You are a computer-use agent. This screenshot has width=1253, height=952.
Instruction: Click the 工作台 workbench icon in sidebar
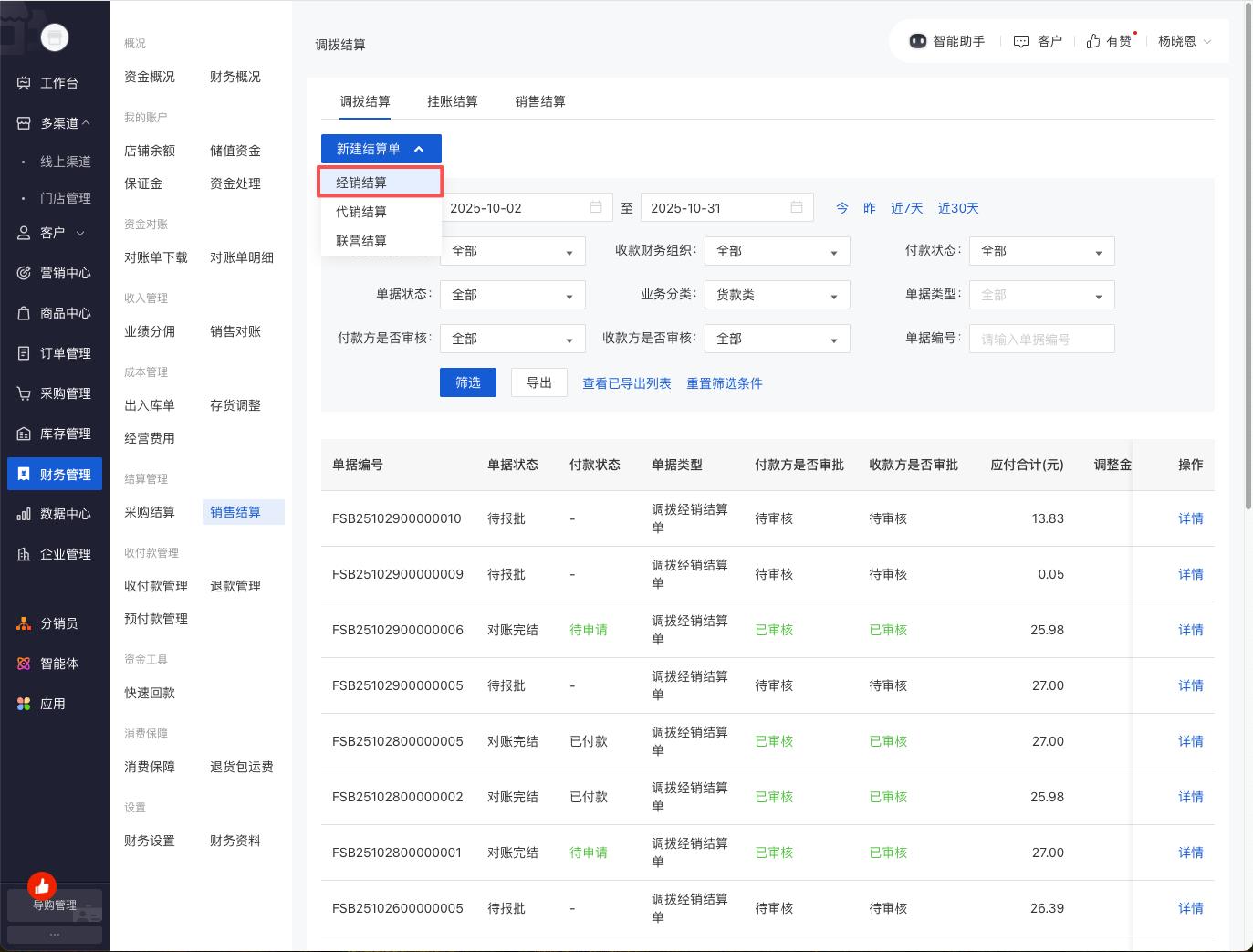[x=24, y=83]
